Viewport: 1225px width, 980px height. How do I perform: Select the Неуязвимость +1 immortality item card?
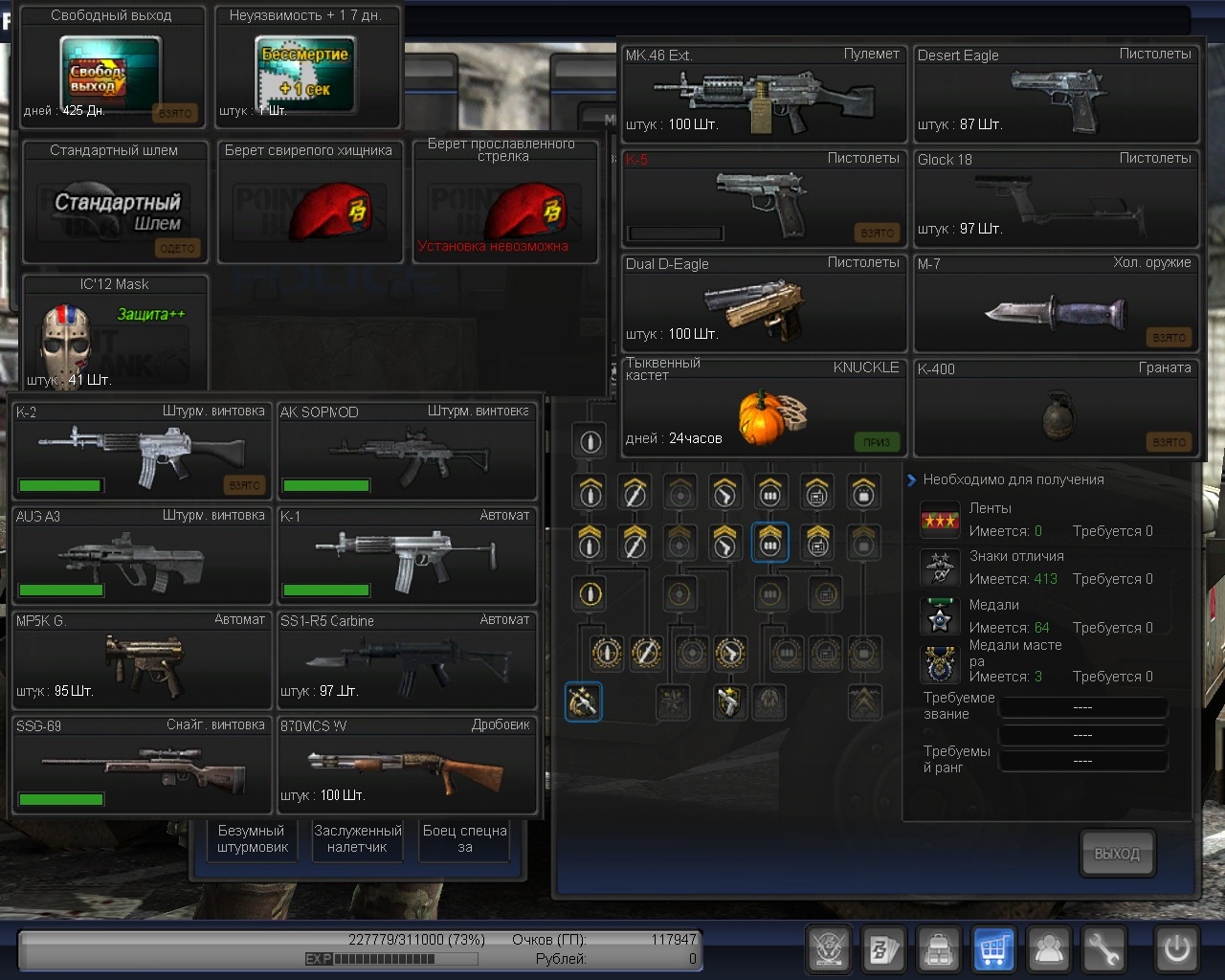[x=307, y=67]
